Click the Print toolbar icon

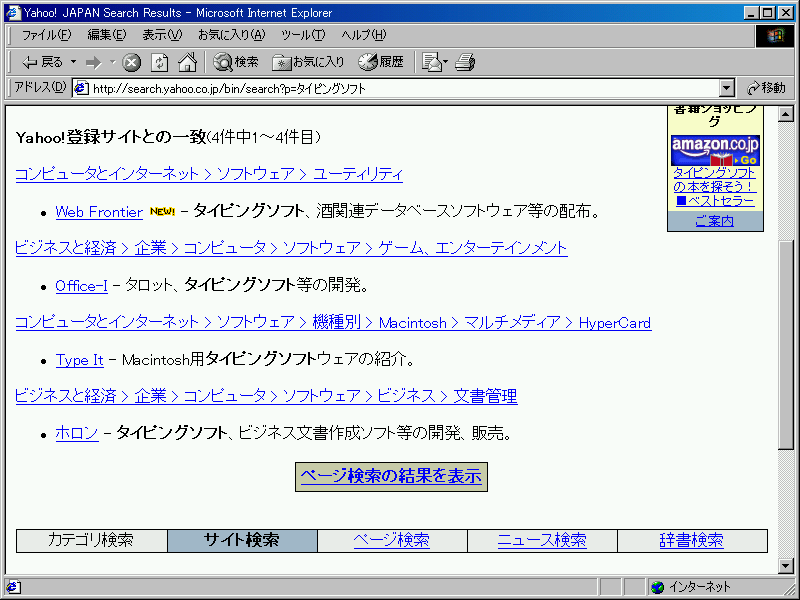point(465,62)
